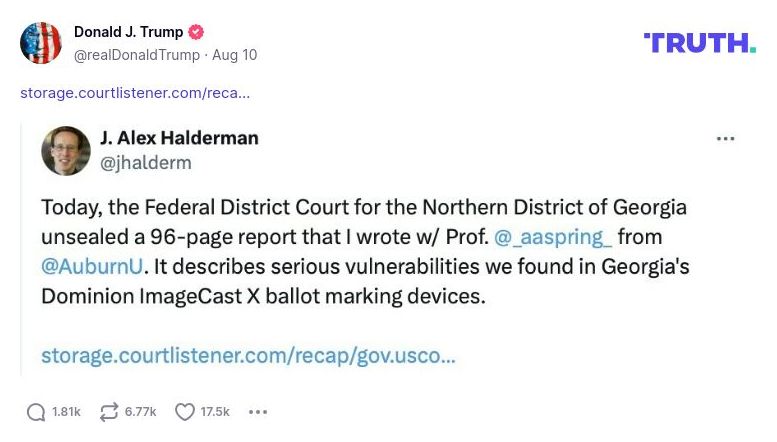Open the @jhalderm handle

tap(146, 162)
